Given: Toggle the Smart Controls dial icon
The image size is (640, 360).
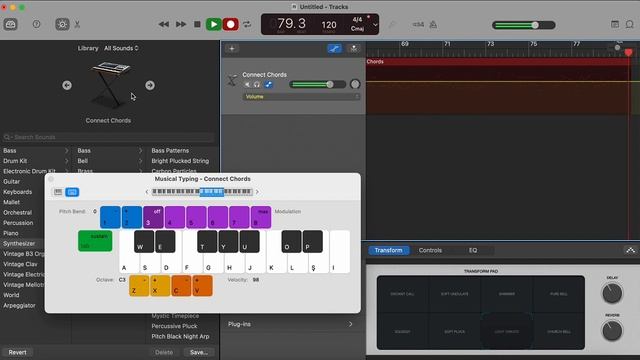Looking at the screenshot, I should tap(62, 24).
